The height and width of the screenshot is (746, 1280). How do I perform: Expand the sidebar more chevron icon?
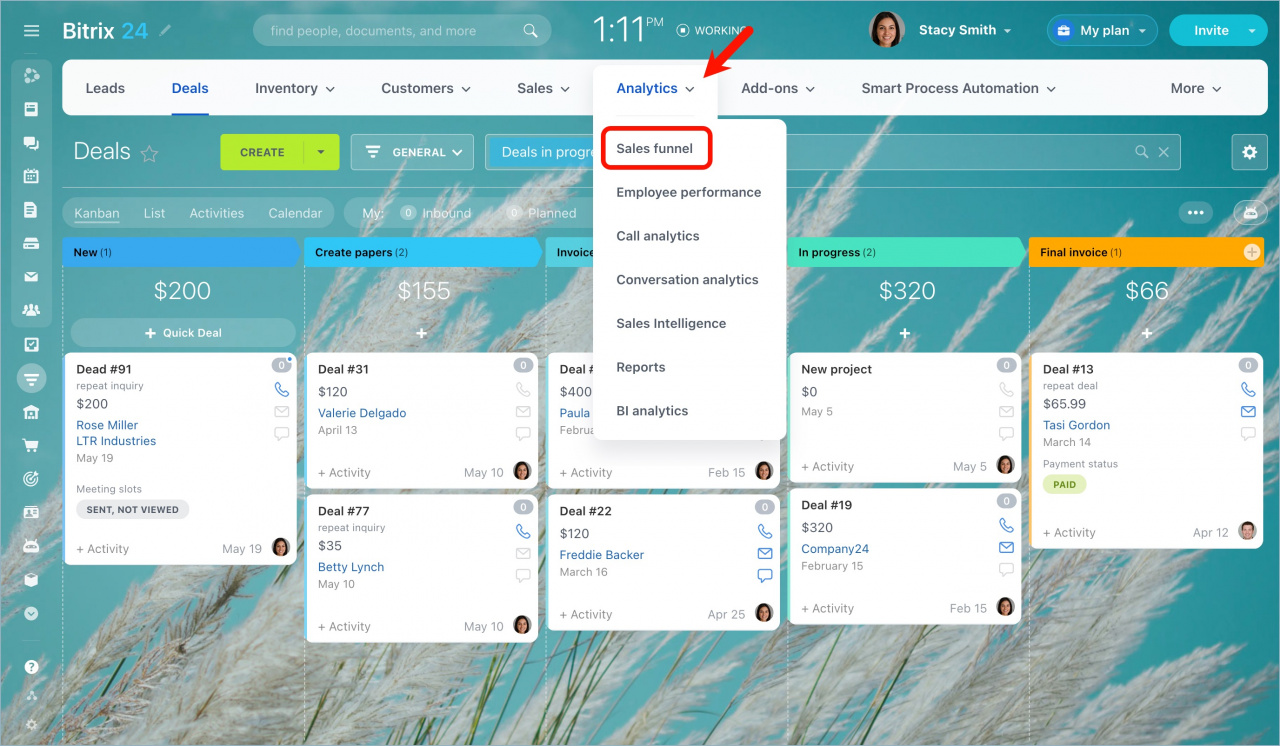[x=31, y=613]
